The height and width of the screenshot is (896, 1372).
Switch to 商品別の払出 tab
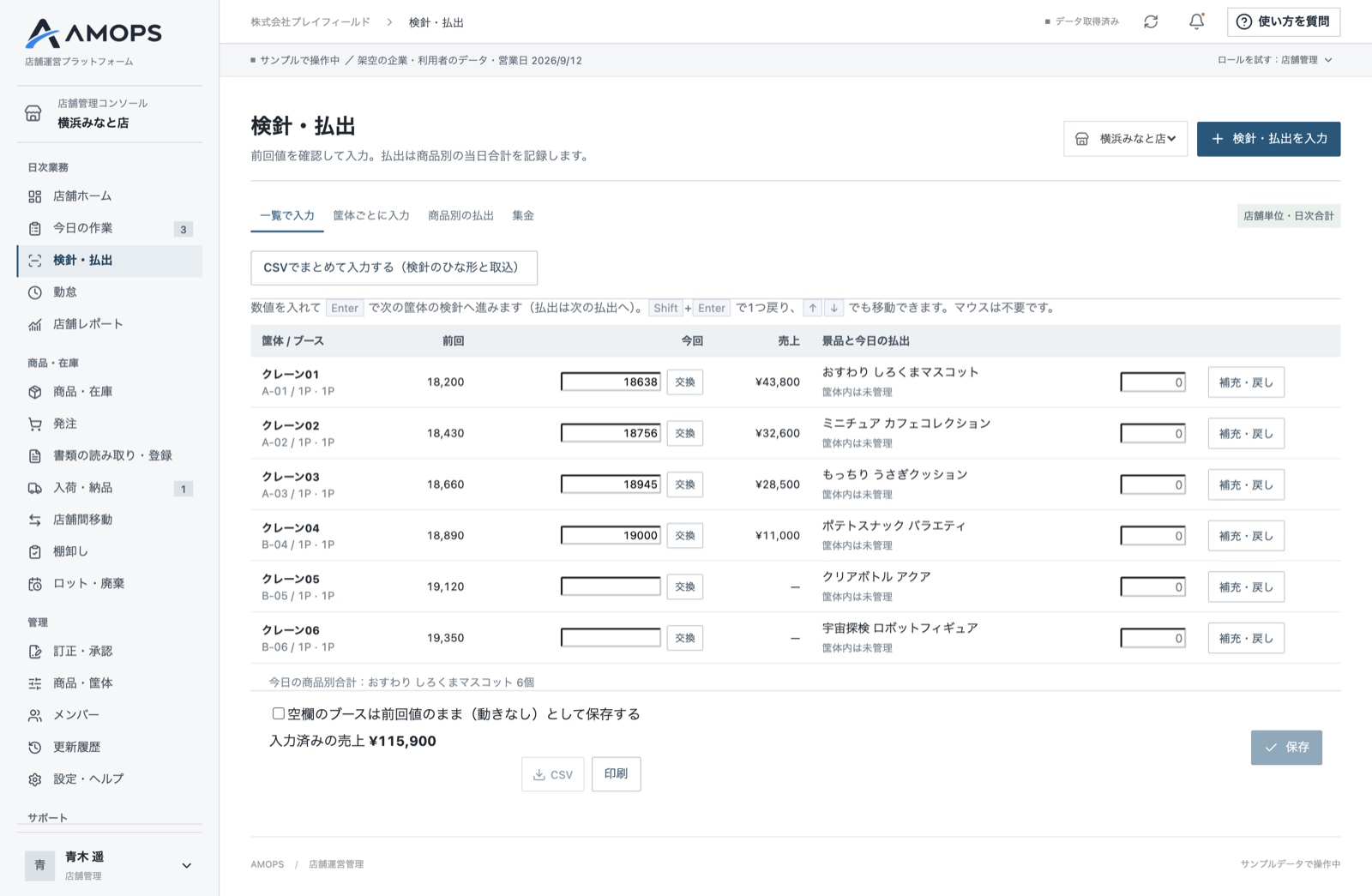tap(461, 216)
